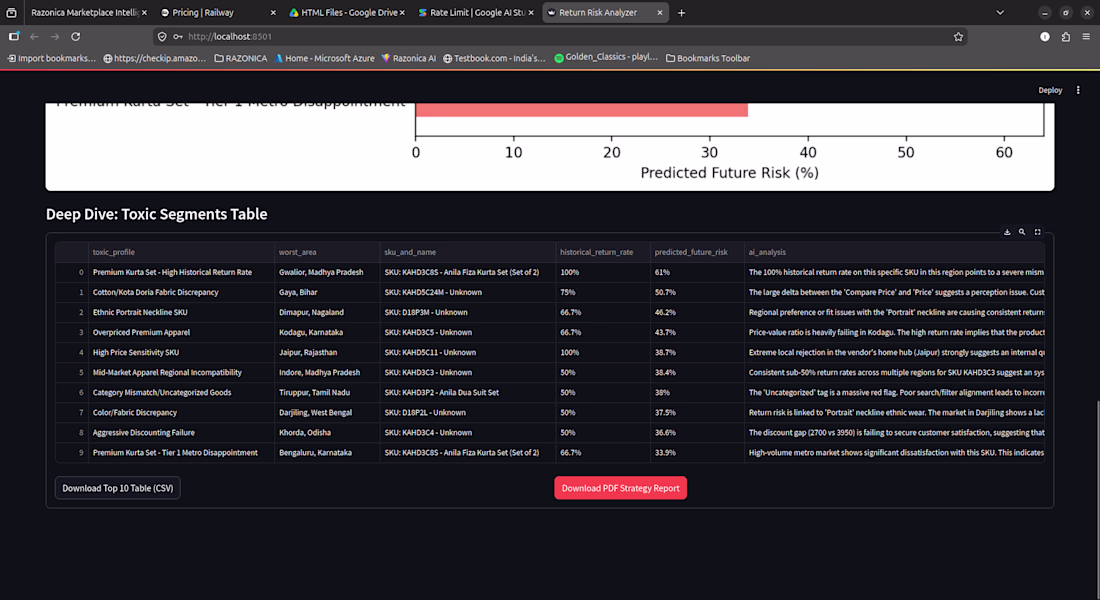1100x600 pixels.
Task: Download the table using toolbar download icon
Action: (x=1007, y=232)
